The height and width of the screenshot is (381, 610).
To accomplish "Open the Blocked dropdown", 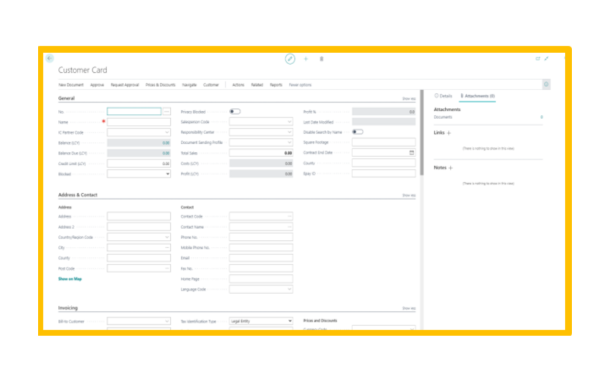I will point(139,174).
